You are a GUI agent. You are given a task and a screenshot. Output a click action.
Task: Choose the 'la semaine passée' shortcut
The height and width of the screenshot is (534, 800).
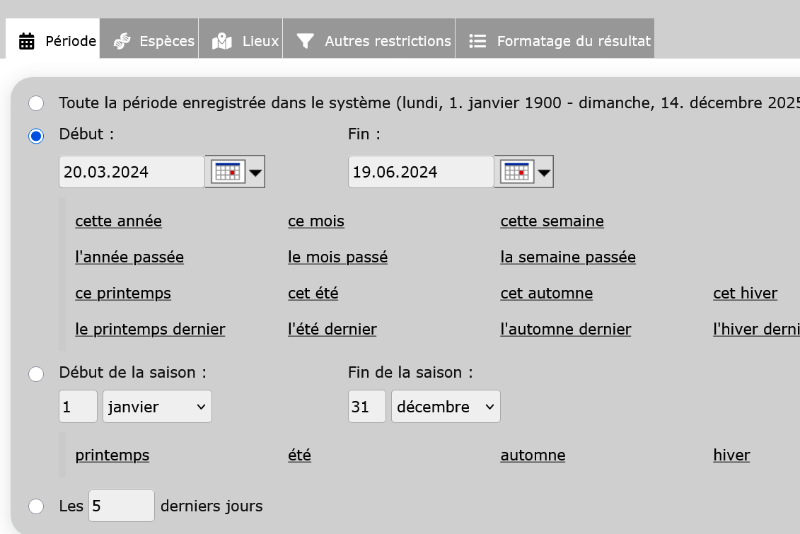pyautogui.click(x=568, y=257)
